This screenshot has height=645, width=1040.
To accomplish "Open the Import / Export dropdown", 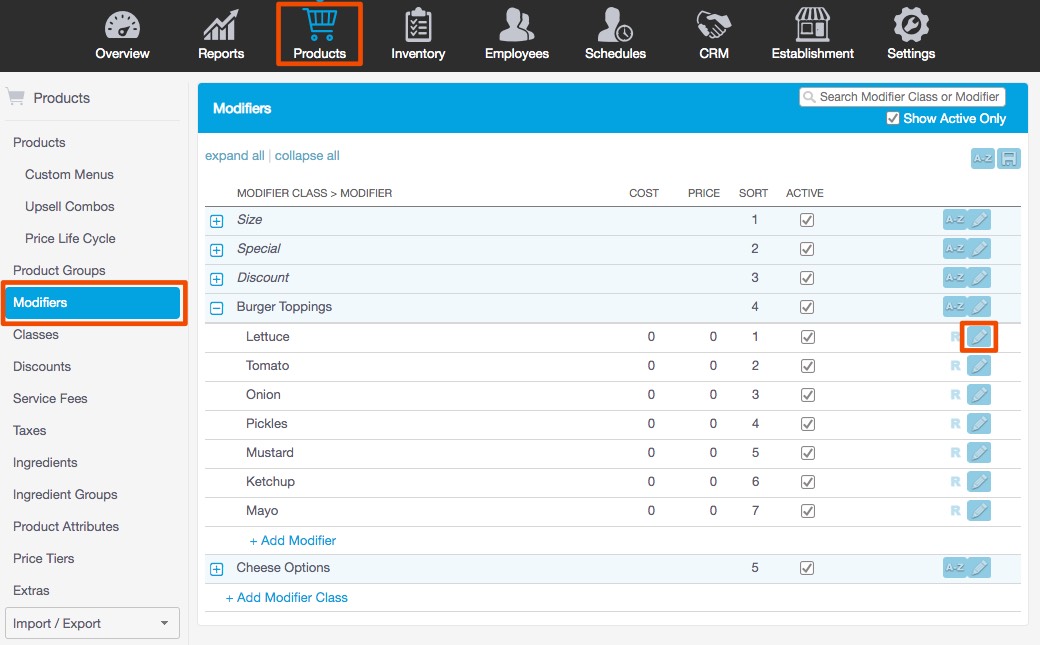I will (x=92, y=623).
